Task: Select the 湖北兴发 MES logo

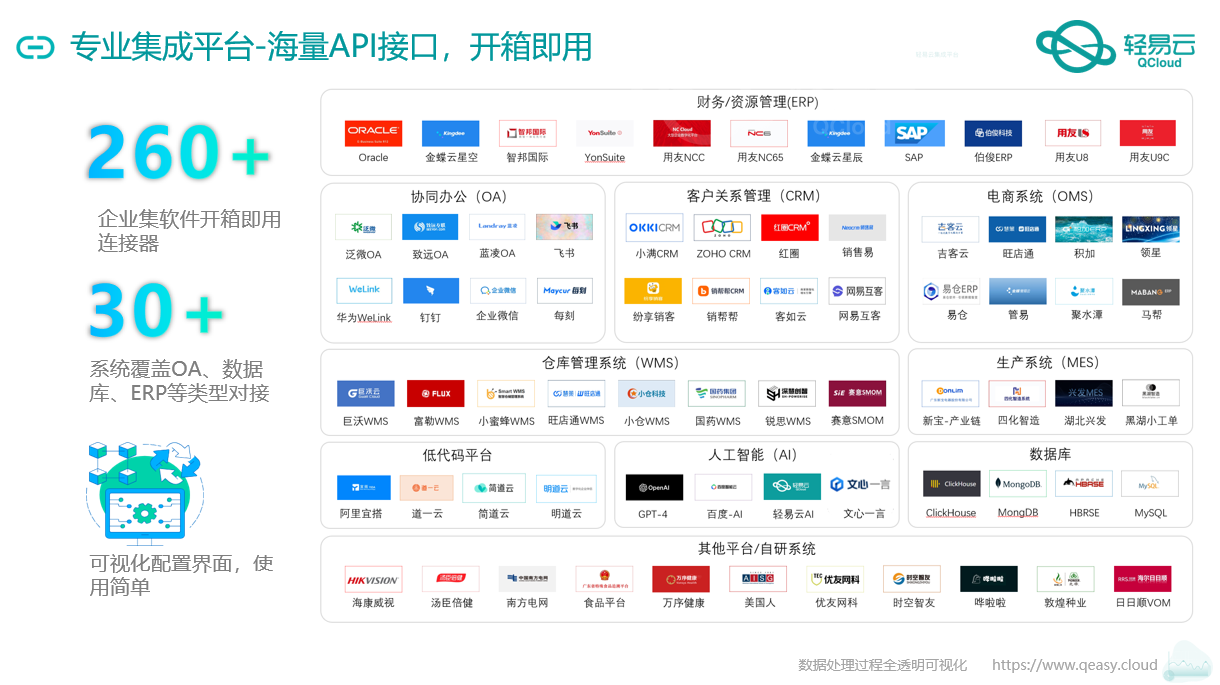Action: coord(1084,392)
